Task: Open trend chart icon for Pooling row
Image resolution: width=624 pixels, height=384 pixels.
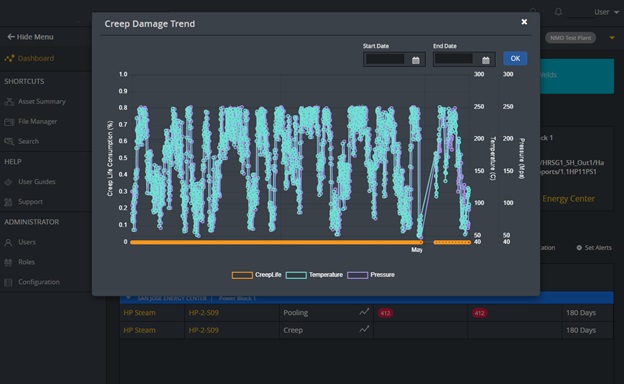Action: point(364,312)
